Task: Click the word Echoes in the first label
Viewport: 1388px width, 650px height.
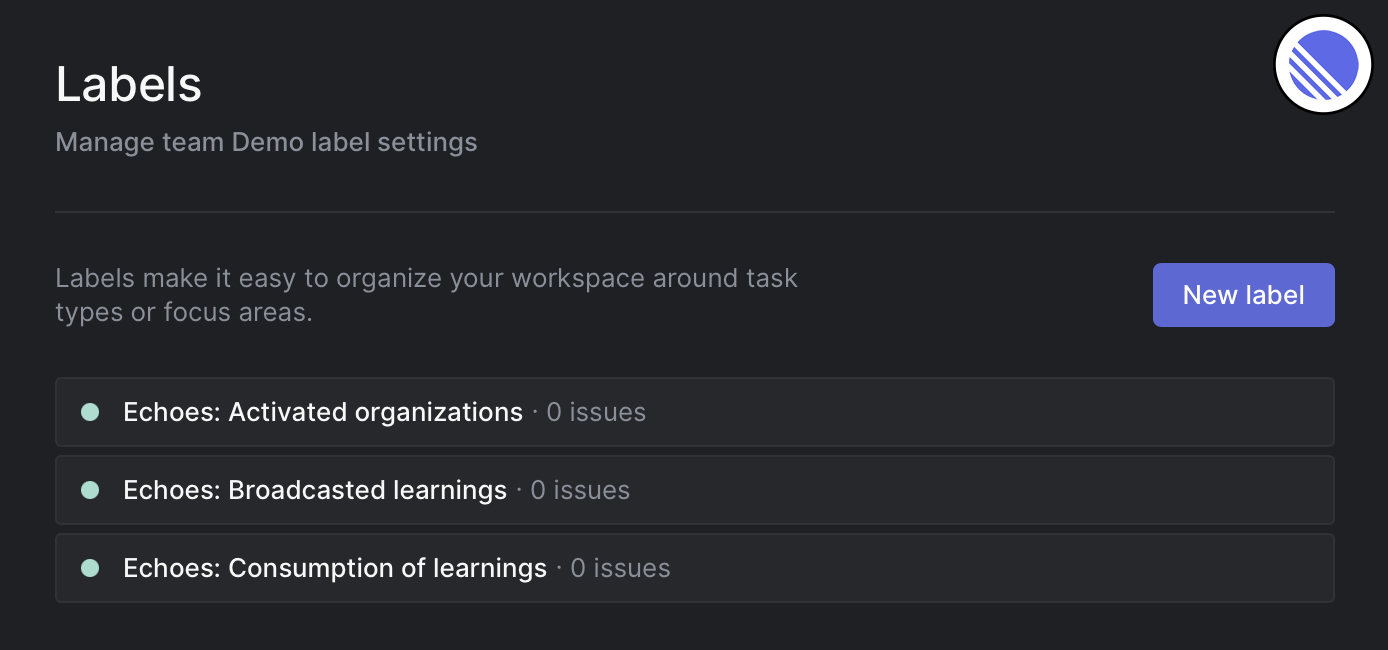Action: pos(171,412)
